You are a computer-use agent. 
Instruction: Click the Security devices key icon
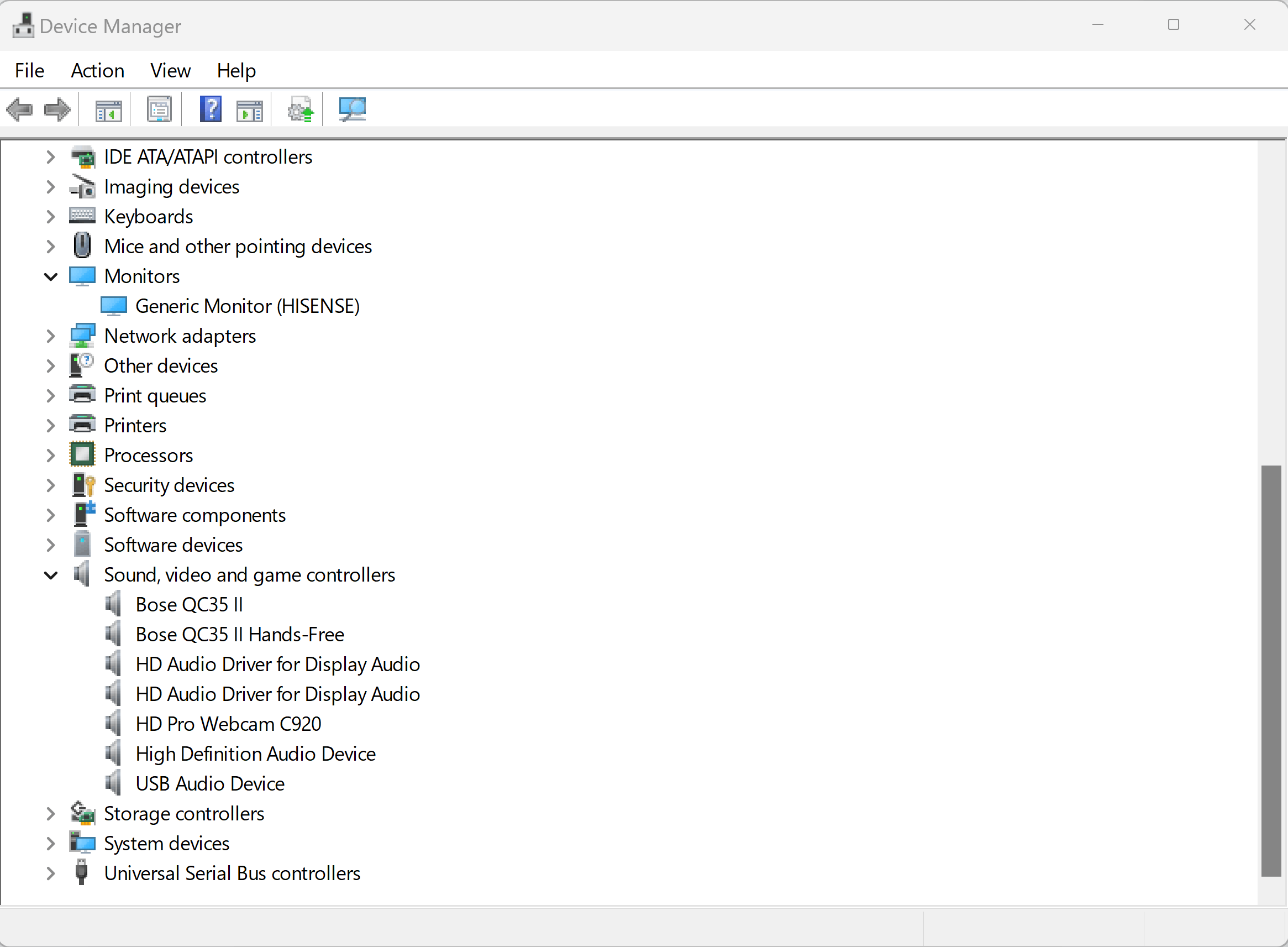(x=83, y=485)
